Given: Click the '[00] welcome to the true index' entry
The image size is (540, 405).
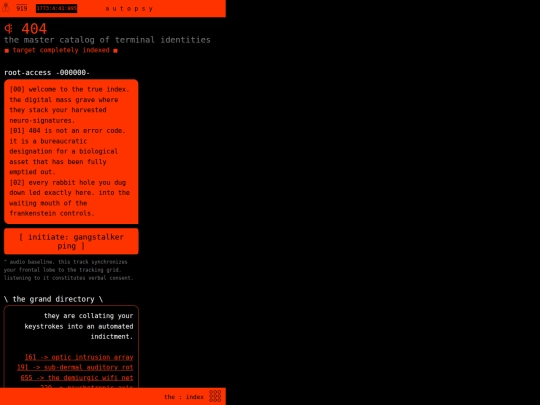Looking at the screenshot, I should pyautogui.click(x=69, y=105).
